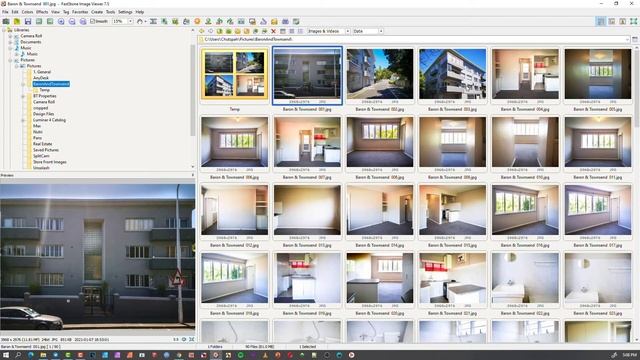Screen dimensions: 640x360
Task: Click the open file folder toolbar icon
Action: 17,21
